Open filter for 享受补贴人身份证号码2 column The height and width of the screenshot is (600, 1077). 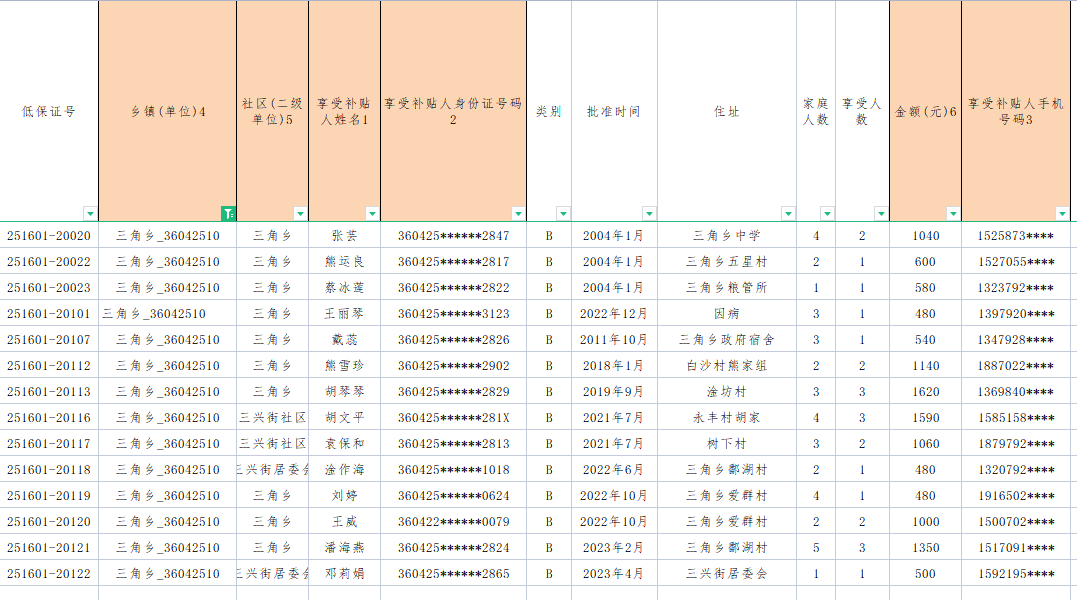pos(518,213)
